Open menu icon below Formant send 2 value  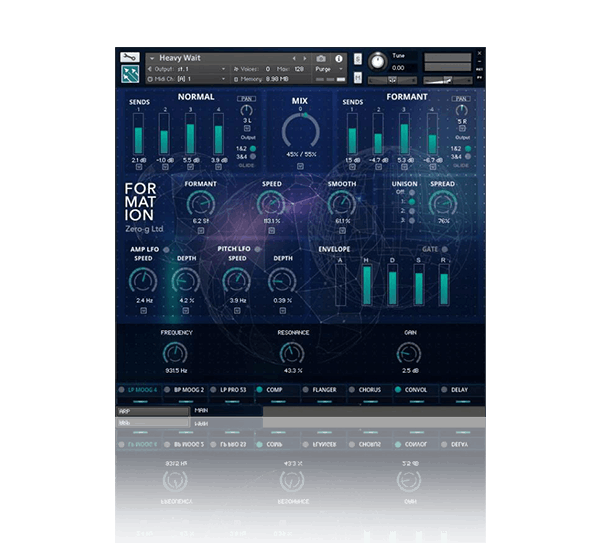[x=378, y=167]
